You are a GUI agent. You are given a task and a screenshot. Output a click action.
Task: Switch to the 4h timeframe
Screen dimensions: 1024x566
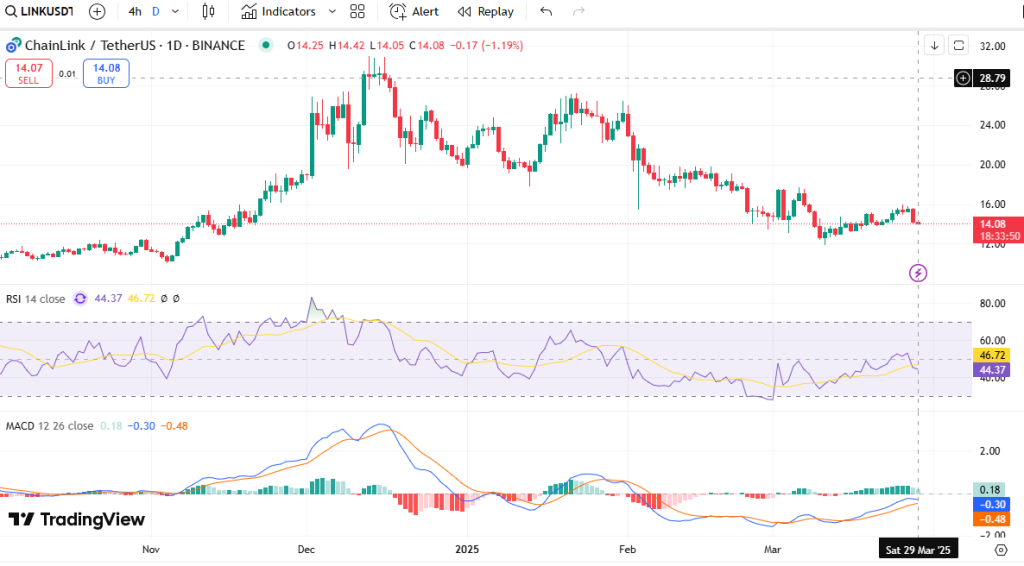135,11
